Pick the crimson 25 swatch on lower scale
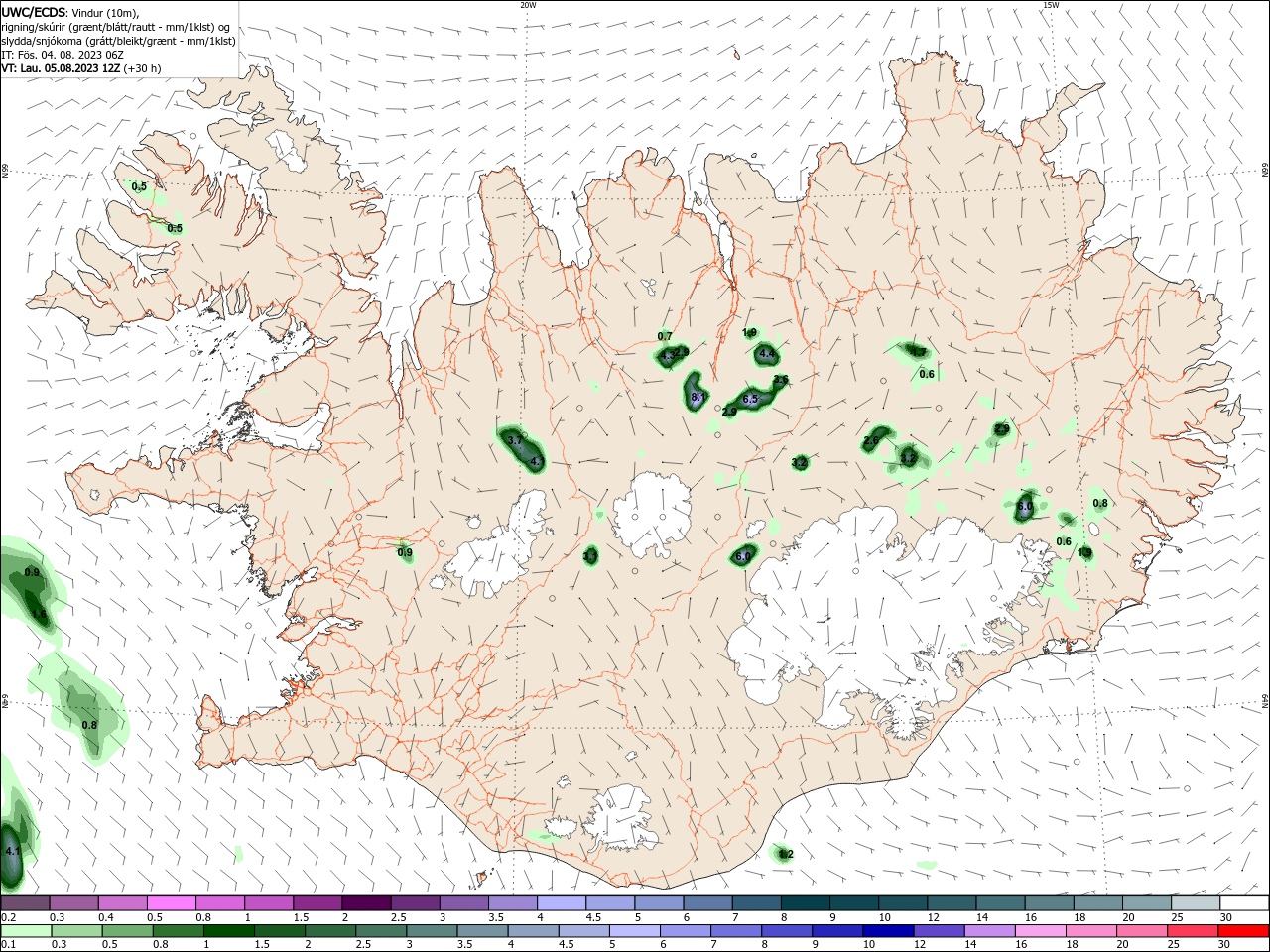The height and width of the screenshot is (952, 1270). pyautogui.click(x=1194, y=931)
